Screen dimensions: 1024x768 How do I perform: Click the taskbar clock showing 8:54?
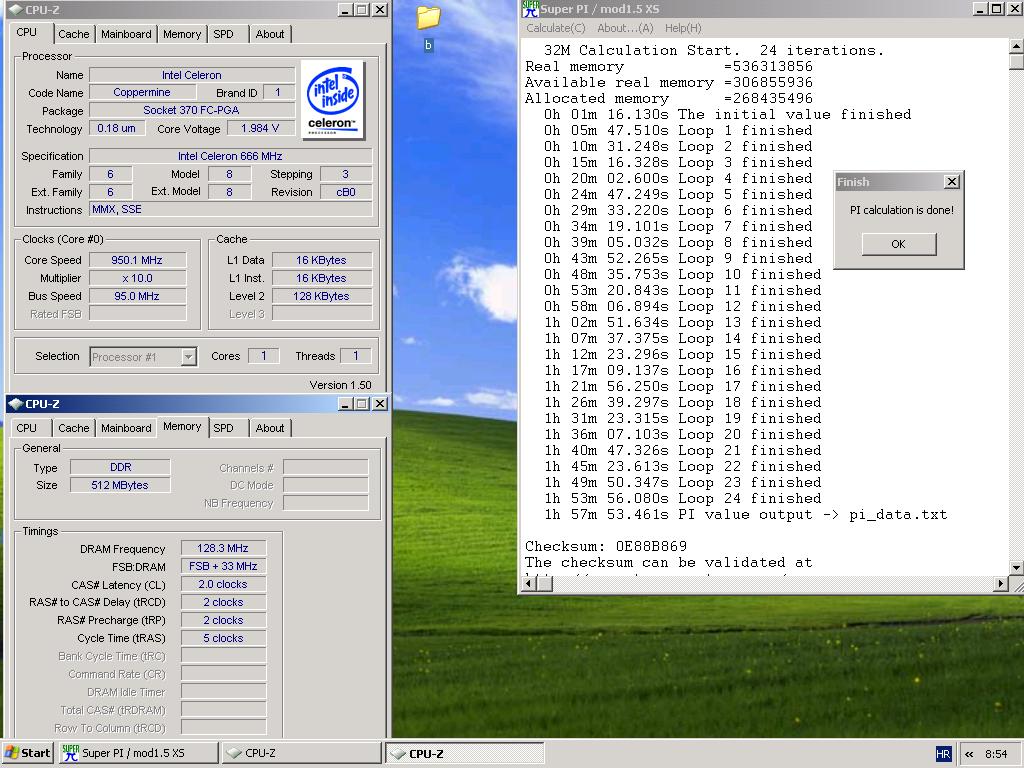click(x=996, y=754)
